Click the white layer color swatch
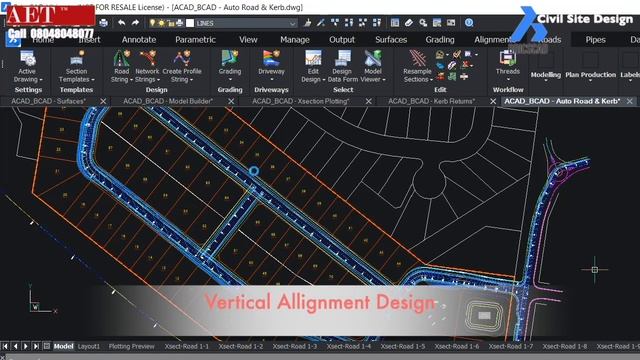 coord(190,23)
